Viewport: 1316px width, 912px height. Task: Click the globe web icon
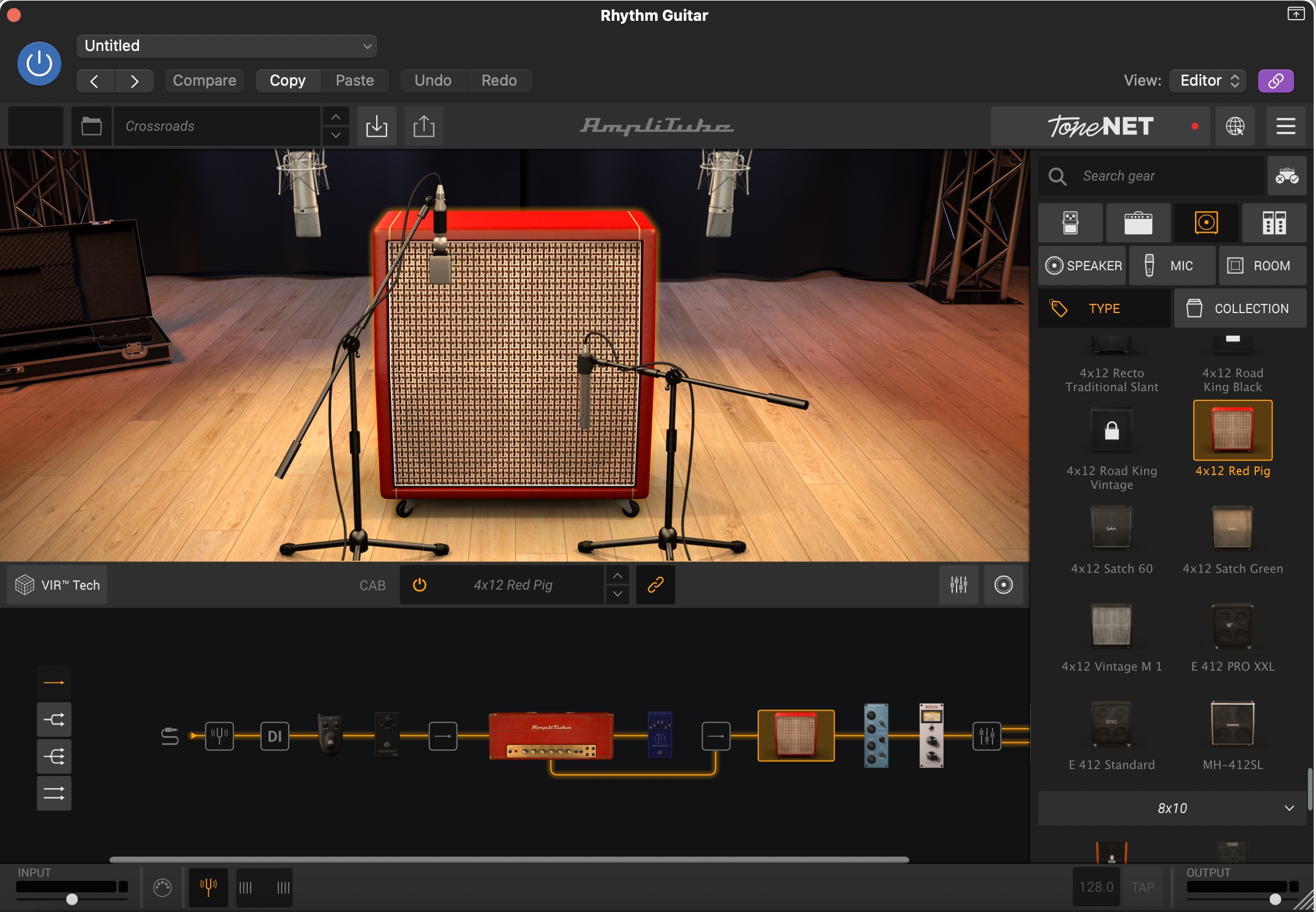pyautogui.click(x=1235, y=126)
